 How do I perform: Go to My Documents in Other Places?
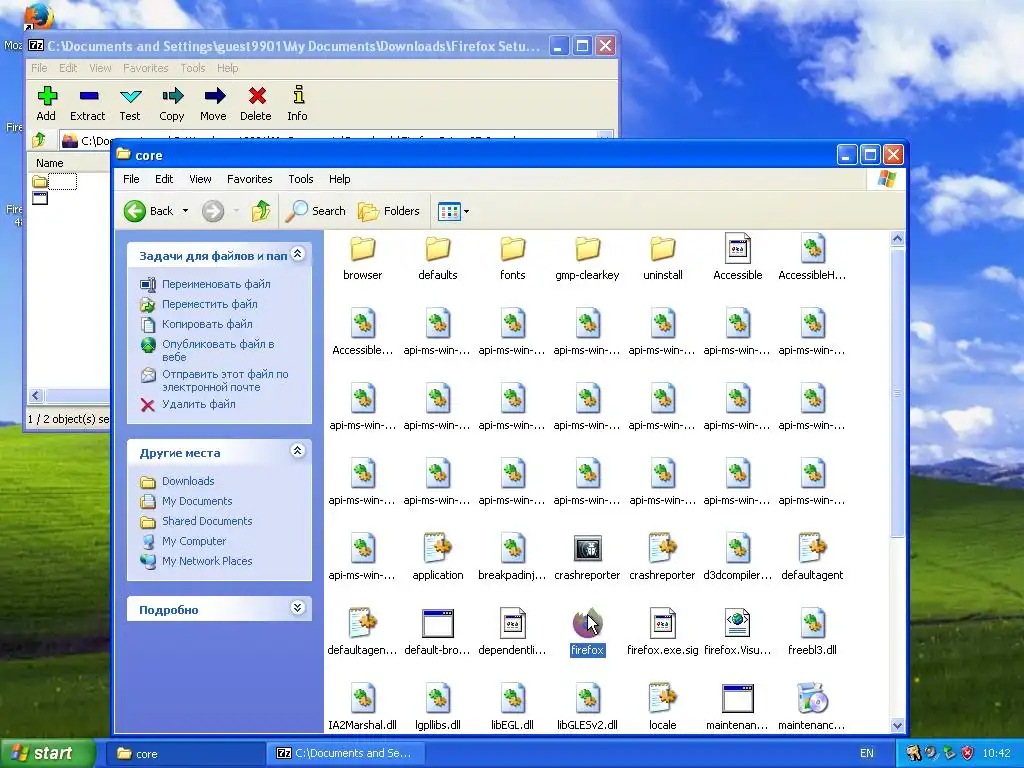pos(197,502)
